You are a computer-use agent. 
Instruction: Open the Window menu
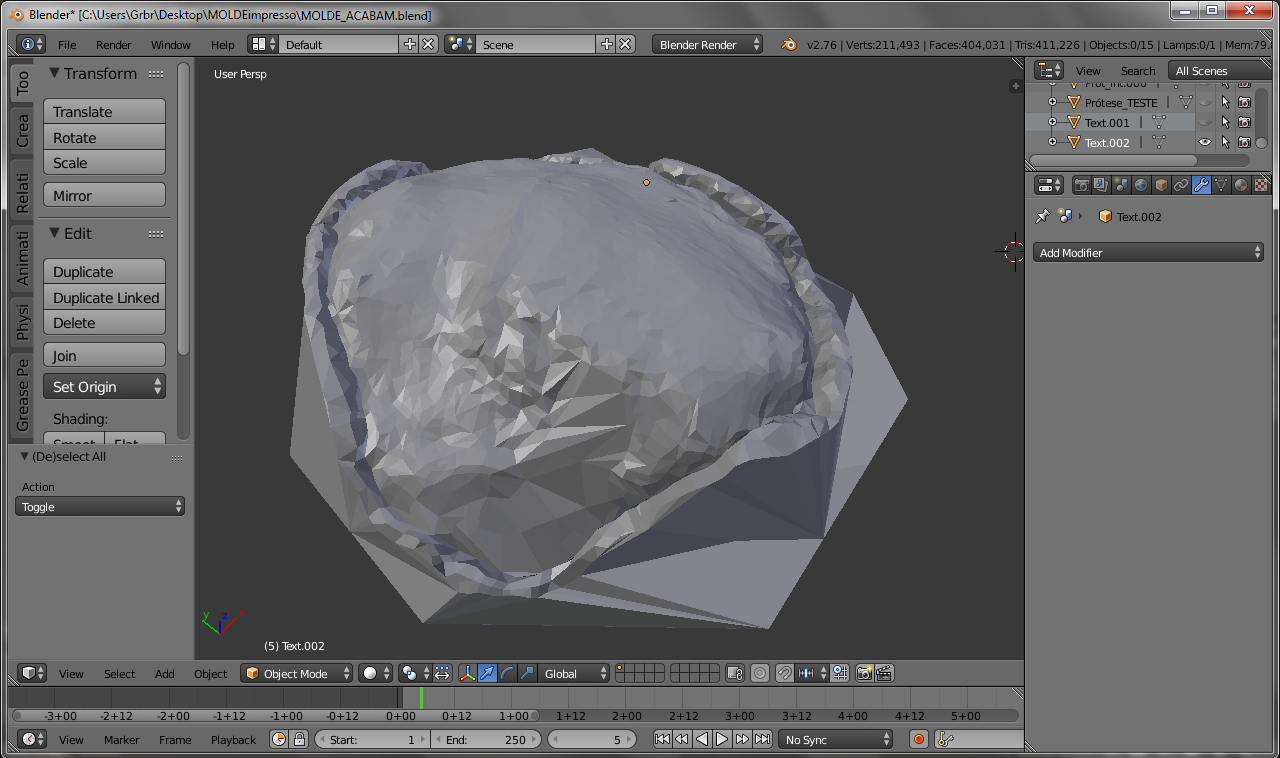(171, 45)
